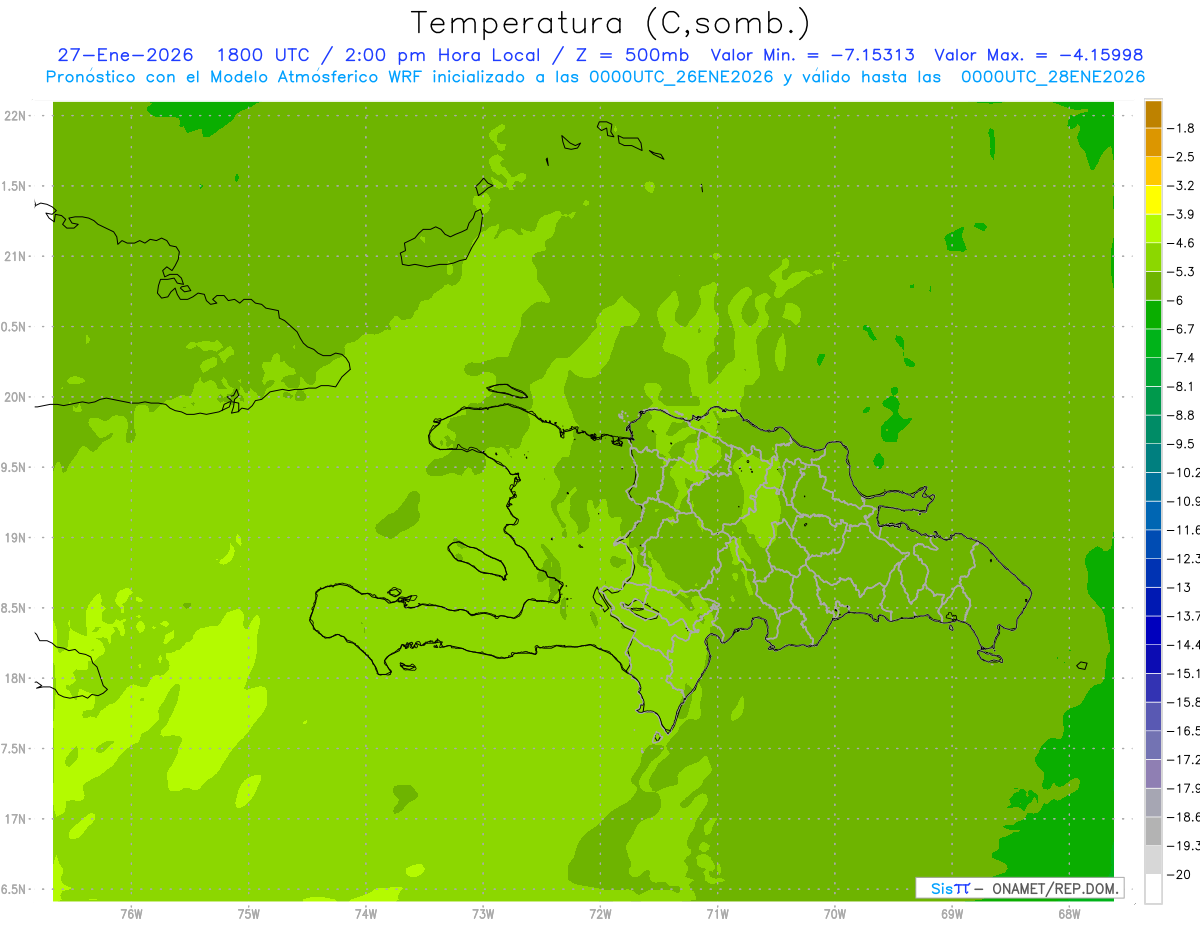1200x927 pixels.
Task: Select valid-until stamp '0000UTC_28ENE2026'
Action: (x=1052, y=77)
